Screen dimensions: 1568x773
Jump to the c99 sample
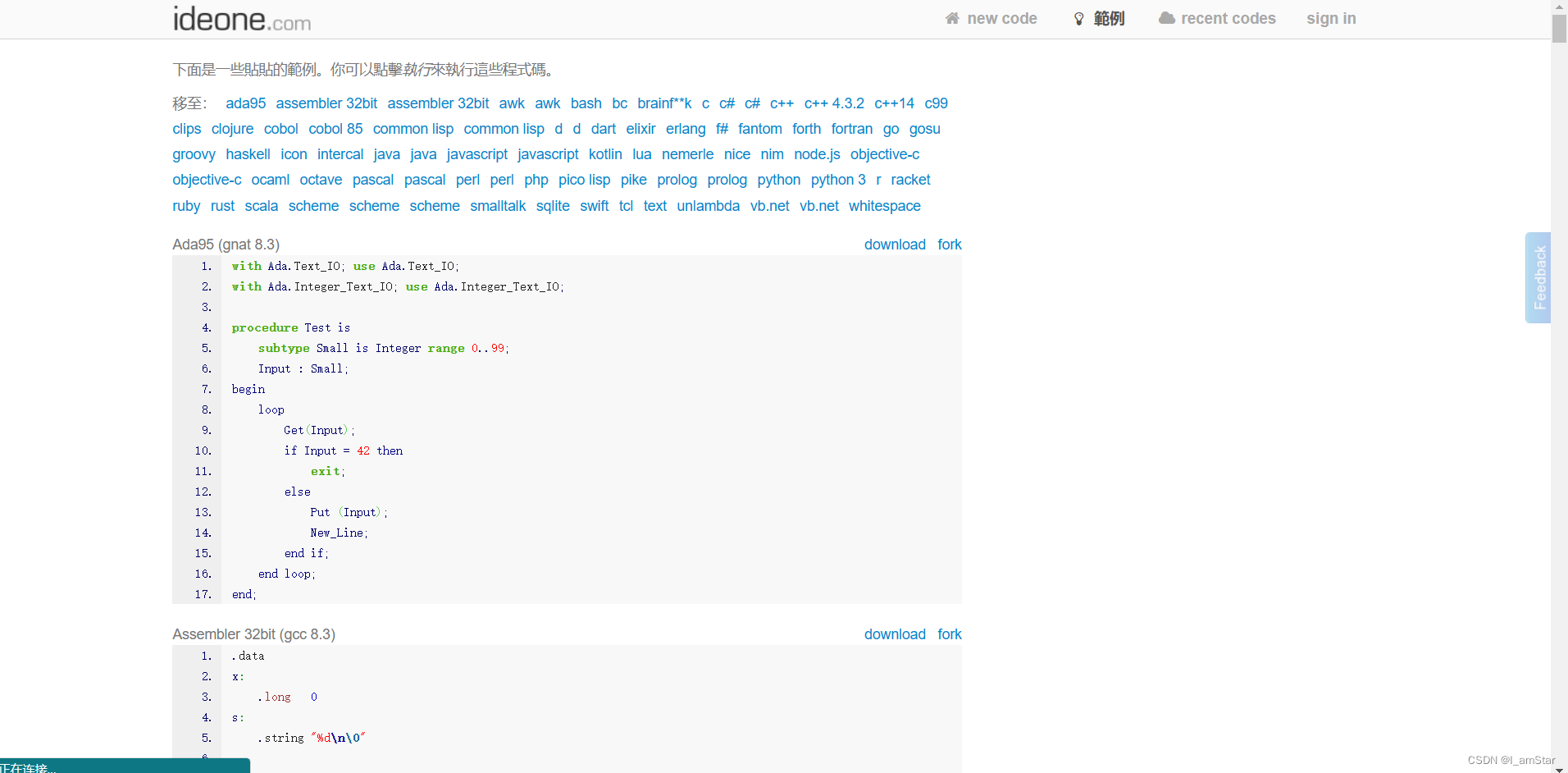pos(936,103)
